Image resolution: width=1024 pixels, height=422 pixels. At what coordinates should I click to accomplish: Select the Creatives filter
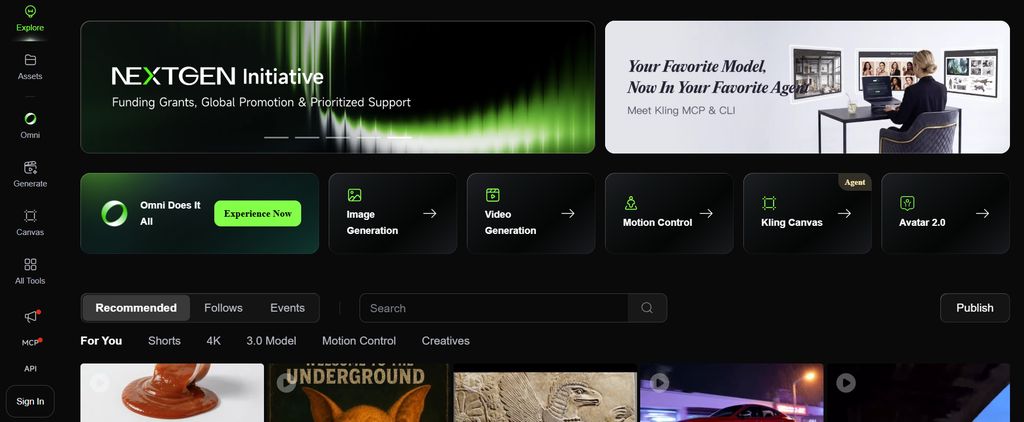(445, 340)
